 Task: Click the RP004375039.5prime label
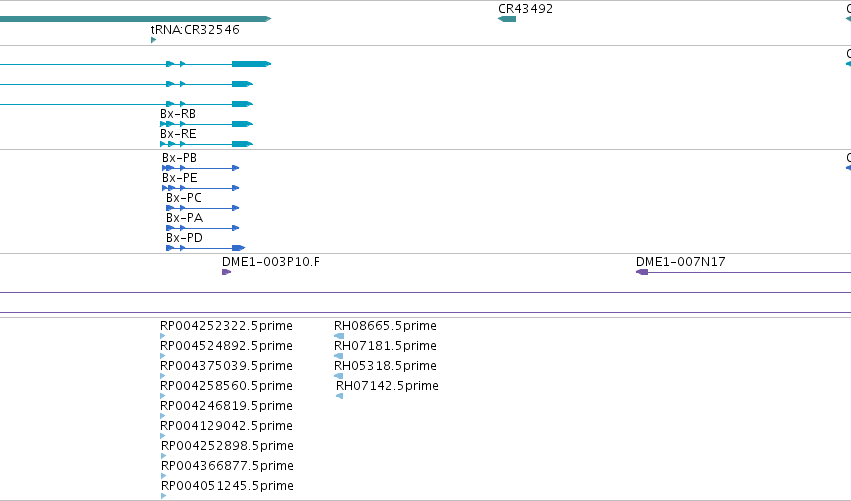point(226,366)
